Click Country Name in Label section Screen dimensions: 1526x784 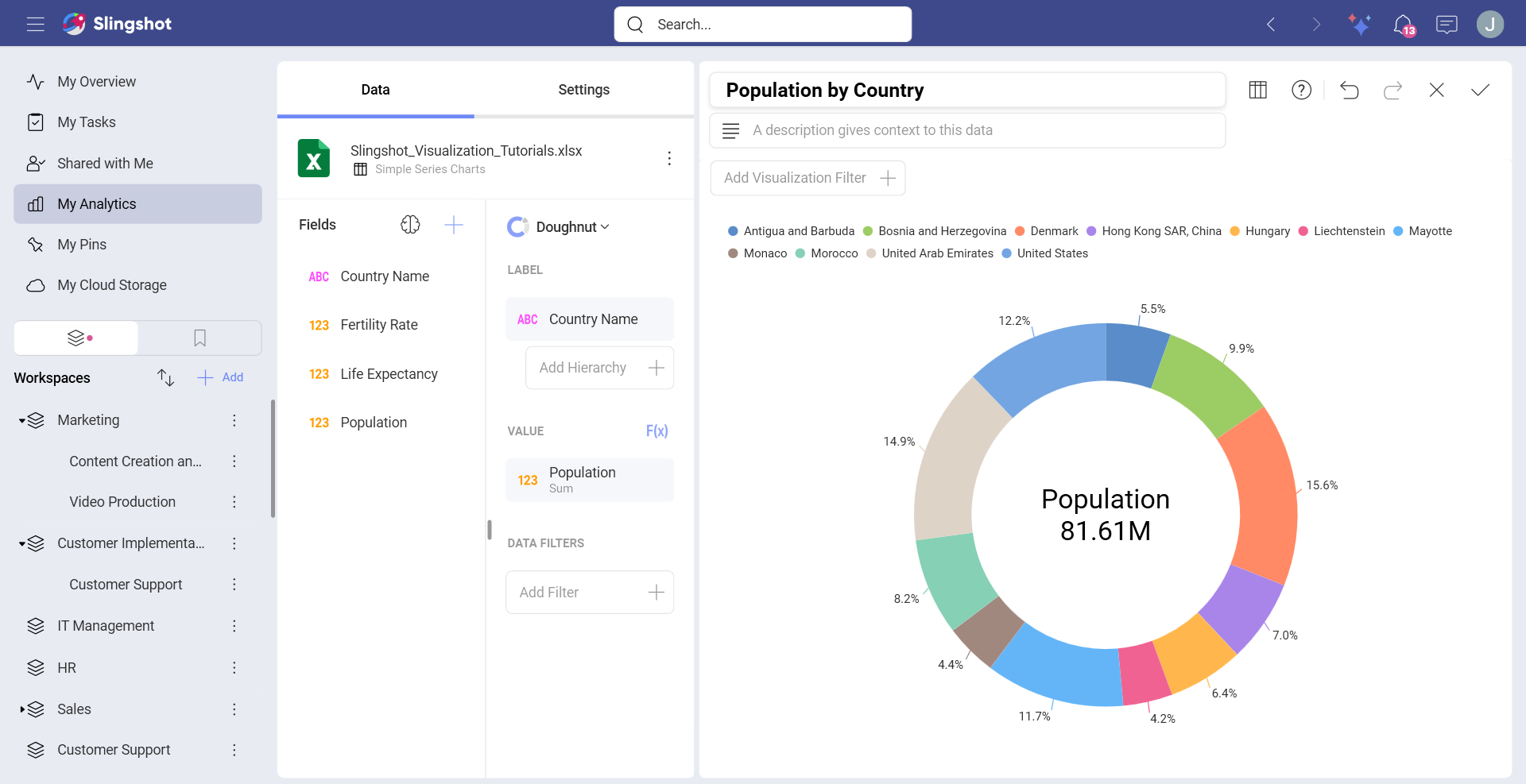pos(590,319)
